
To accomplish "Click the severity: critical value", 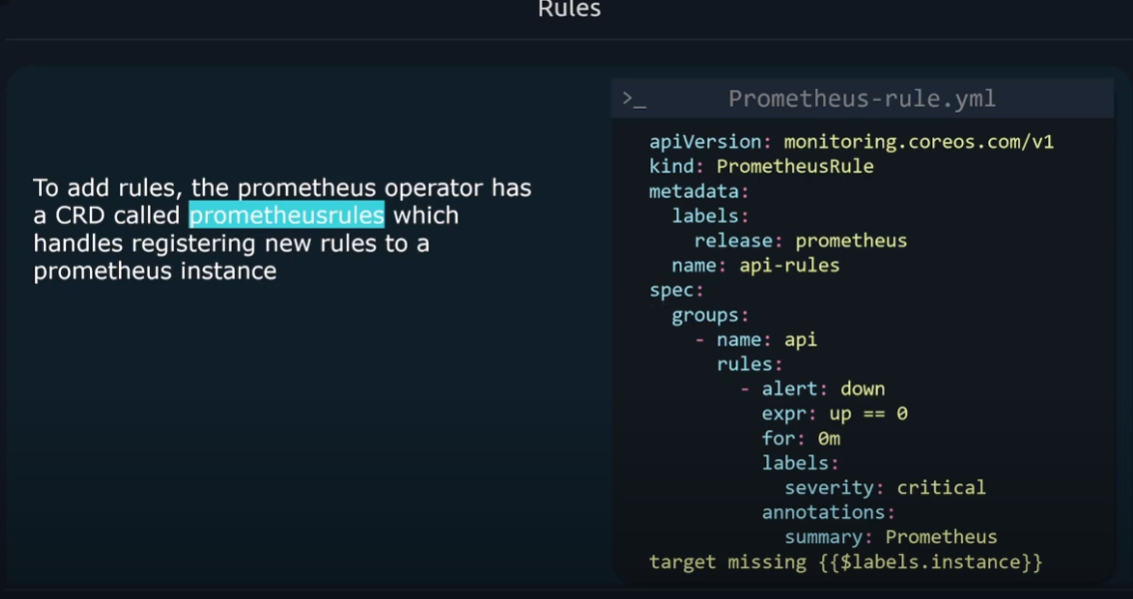I will [x=940, y=488].
